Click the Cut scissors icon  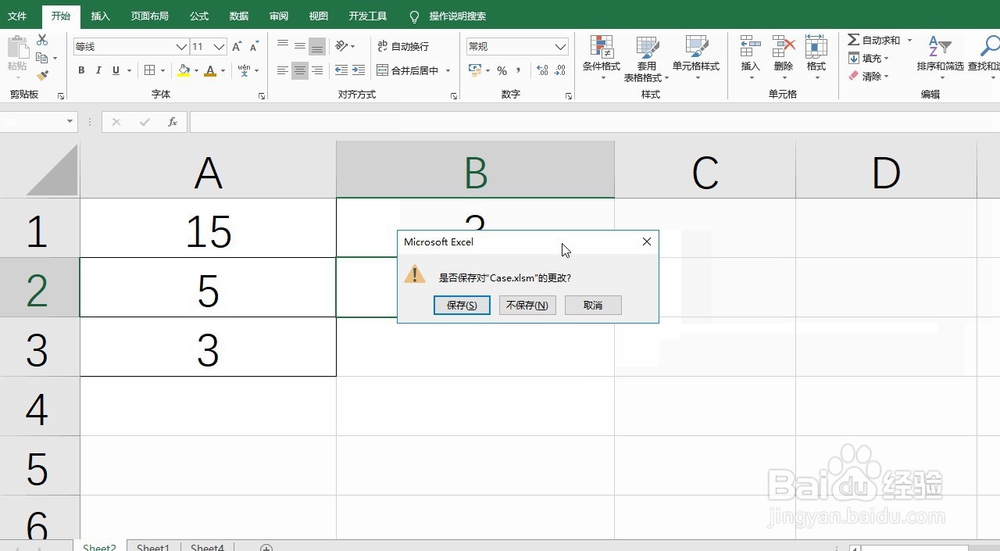click(x=42, y=40)
